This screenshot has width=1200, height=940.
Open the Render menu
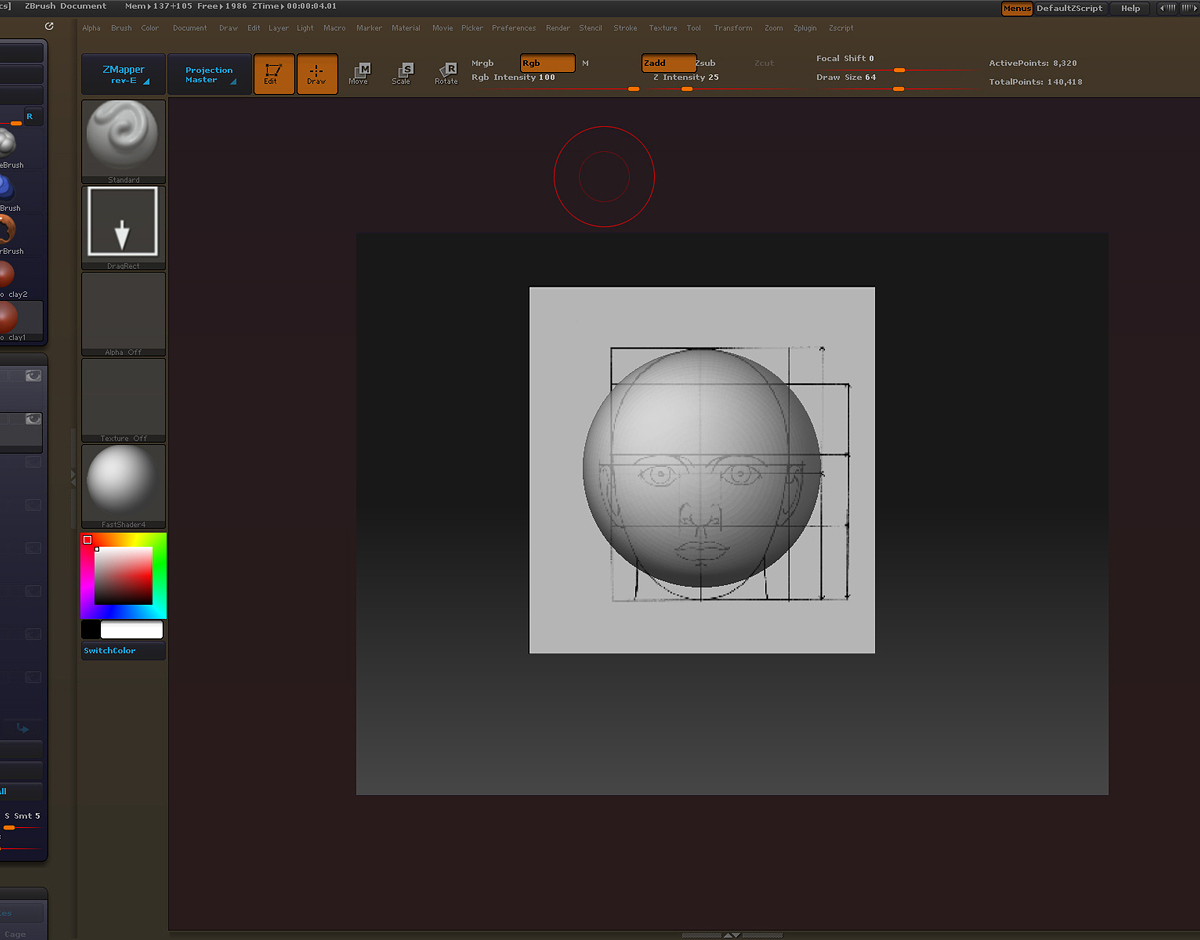pyautogui.click(x=558, y=28)
